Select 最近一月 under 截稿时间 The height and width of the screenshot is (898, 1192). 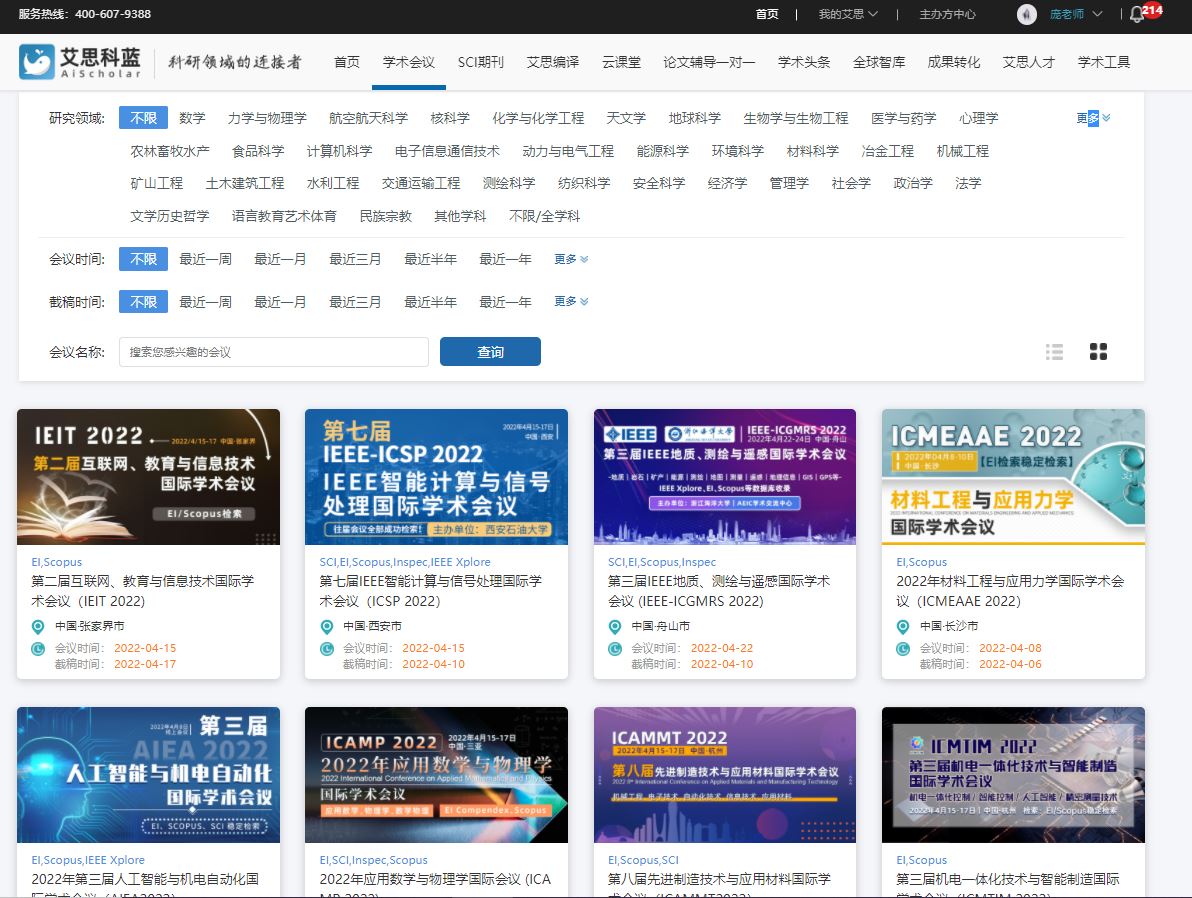281,302
